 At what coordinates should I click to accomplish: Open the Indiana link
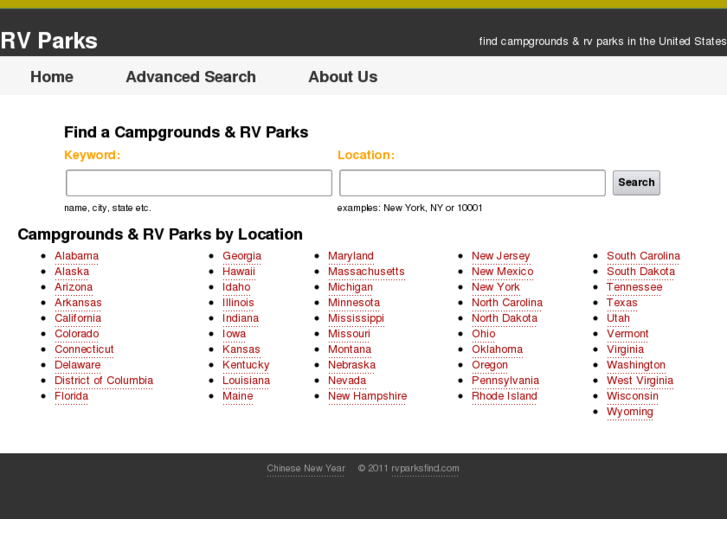(241, 318)
